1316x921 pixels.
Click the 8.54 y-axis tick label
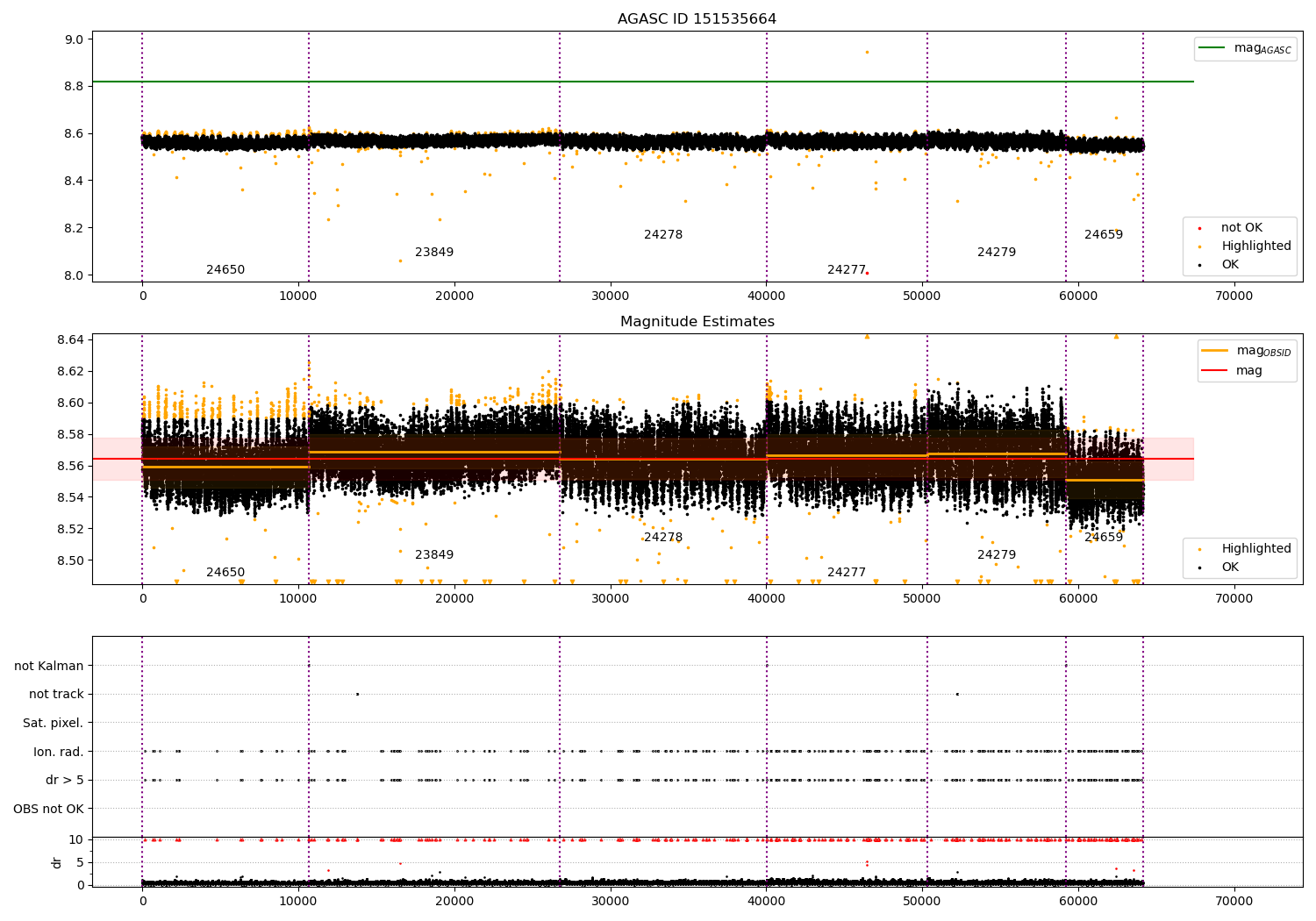70,498
